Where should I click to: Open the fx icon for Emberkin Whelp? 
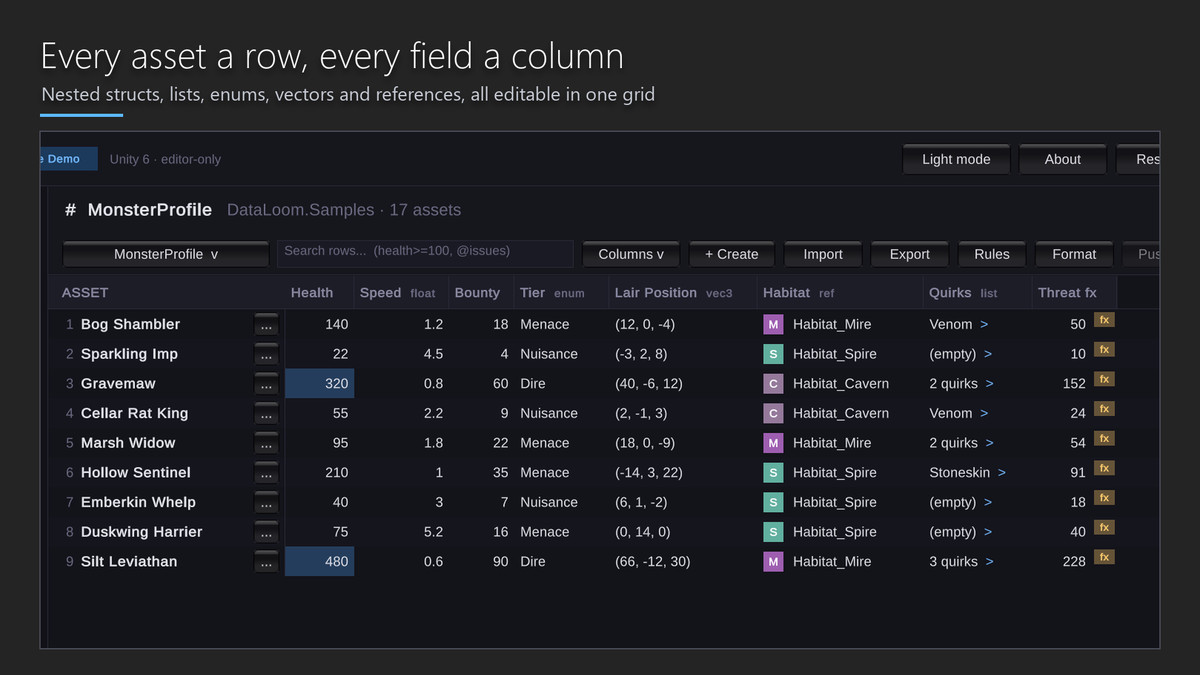1104,498
